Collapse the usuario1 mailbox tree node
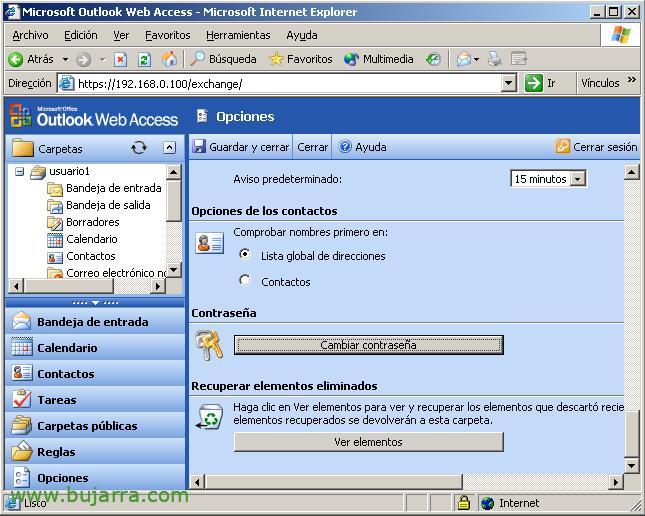This screenshot has width=645, height=516. pyautogui.click(x=19, y=171)
